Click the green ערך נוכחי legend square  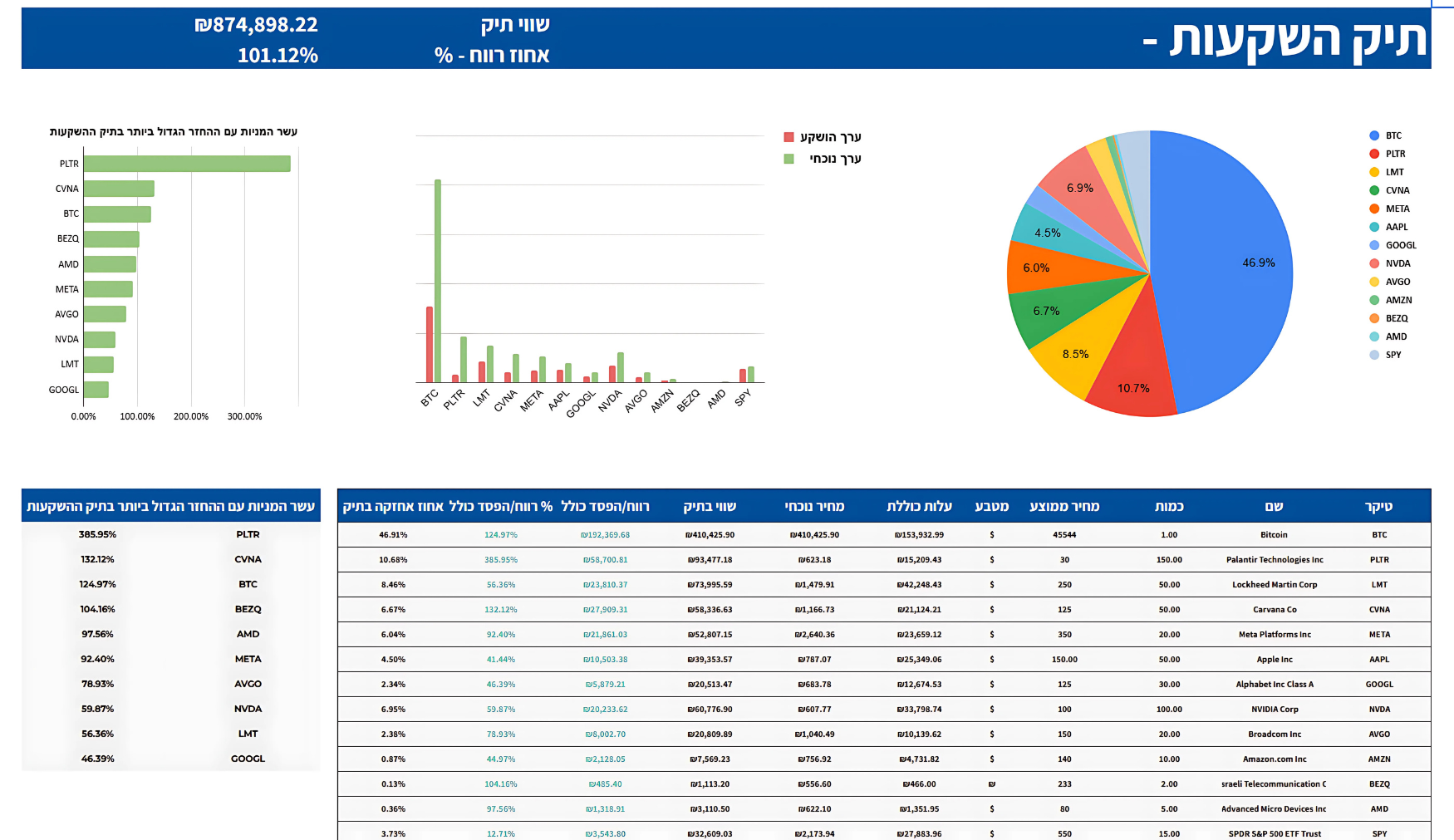click(x=788, y=159)
